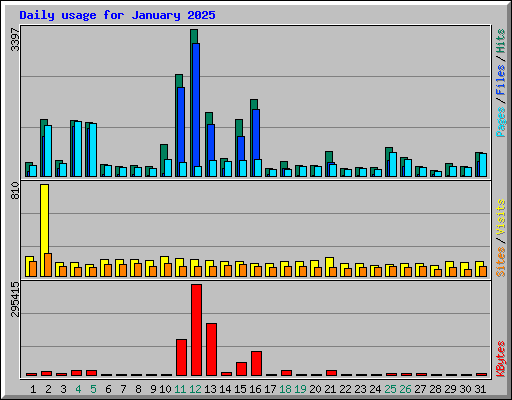This screenshot has height=400, width=512.
Task: Click day label "28" on the x-axis
Action: pos(435,389)
